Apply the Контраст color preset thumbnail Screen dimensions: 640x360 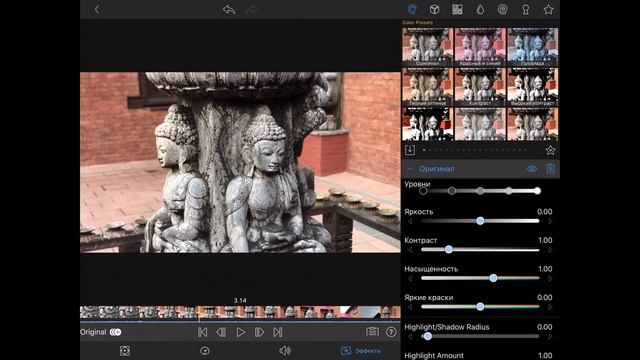(x=480, y=87)
